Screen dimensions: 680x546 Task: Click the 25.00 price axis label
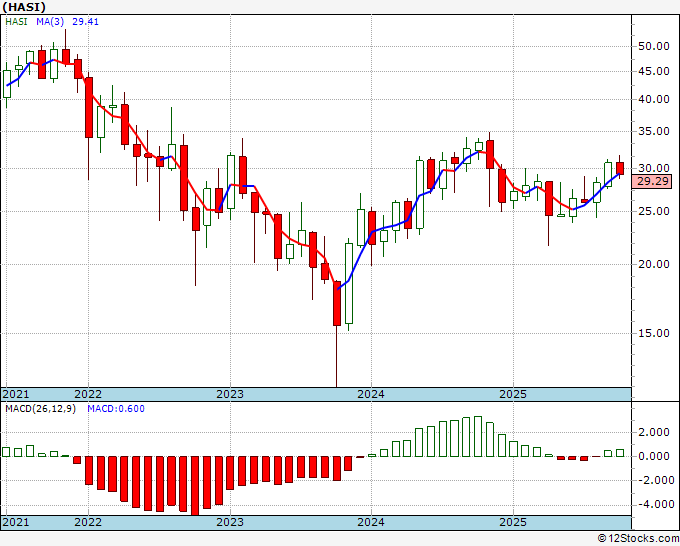pos(654,212)
